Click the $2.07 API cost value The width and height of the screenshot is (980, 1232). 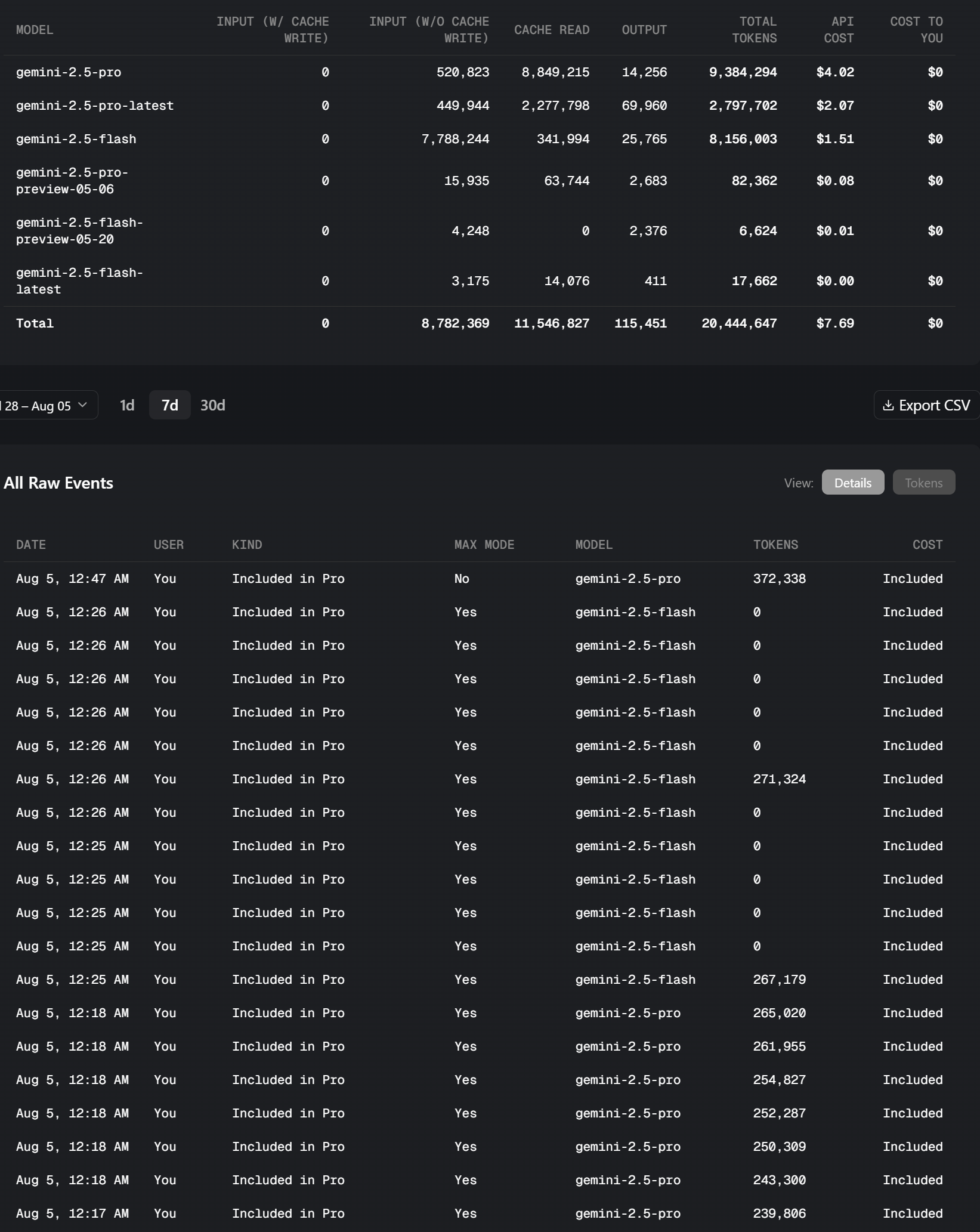coord(835,106)
